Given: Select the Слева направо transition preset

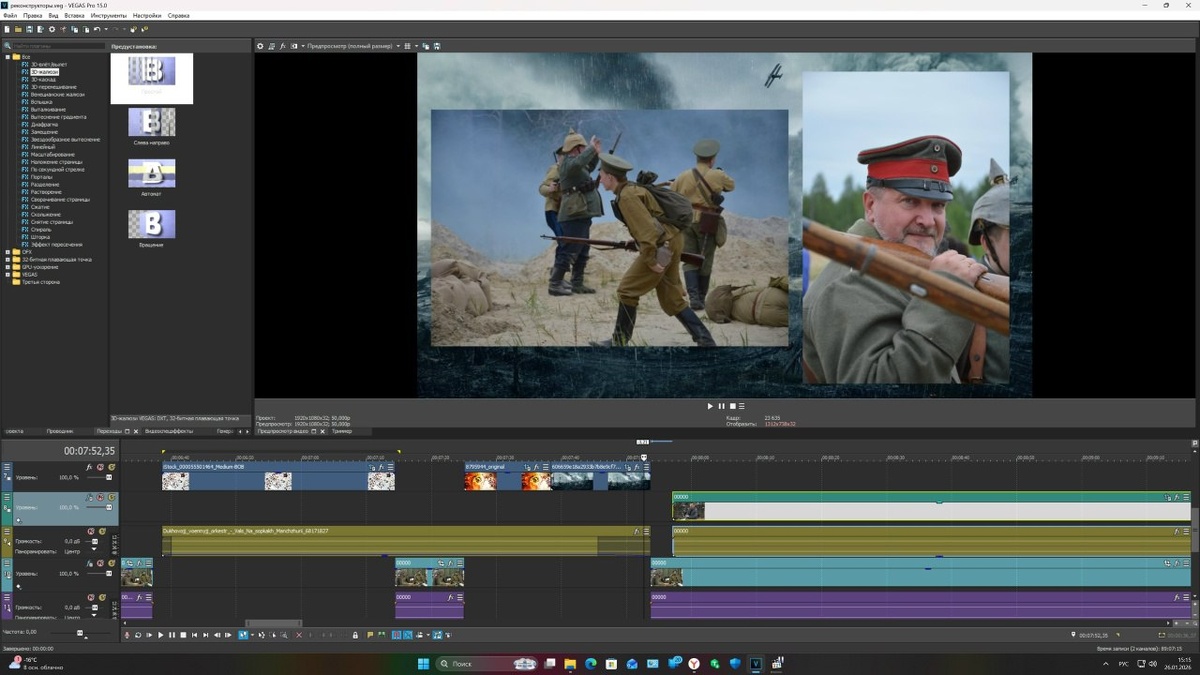Looking at the screenshot, I should pos(151,124).
